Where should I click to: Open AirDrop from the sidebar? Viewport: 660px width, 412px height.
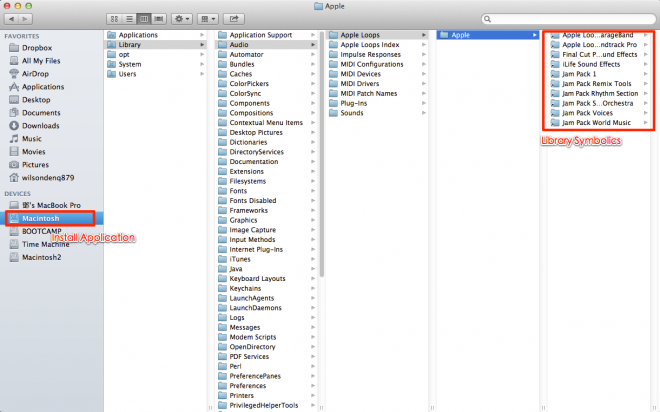tap(37, 73)
